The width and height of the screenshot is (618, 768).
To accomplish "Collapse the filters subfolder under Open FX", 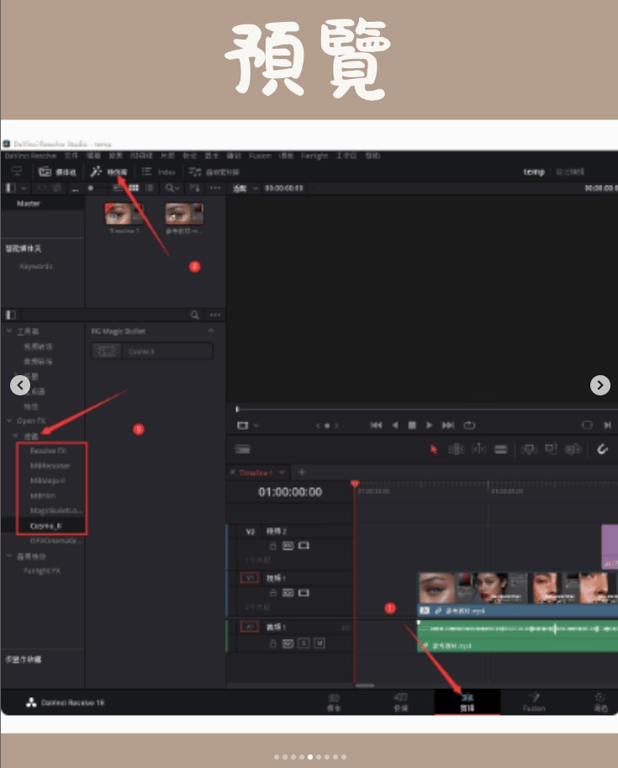I will (15, 435).
